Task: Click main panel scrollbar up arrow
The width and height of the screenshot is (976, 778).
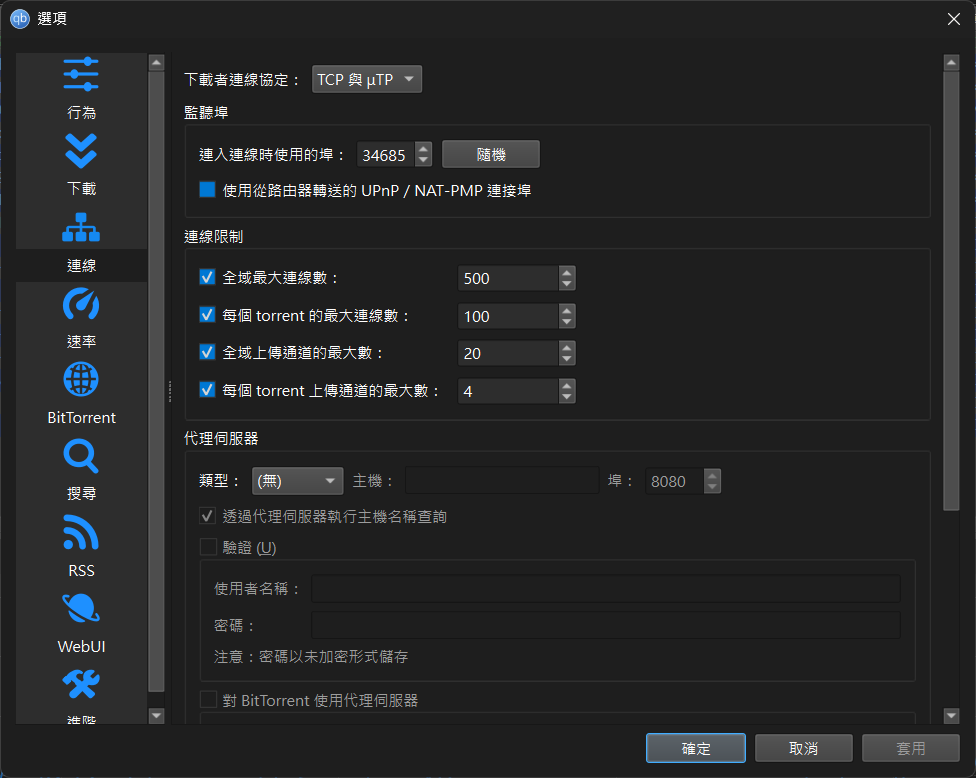Action: point(951,62)
